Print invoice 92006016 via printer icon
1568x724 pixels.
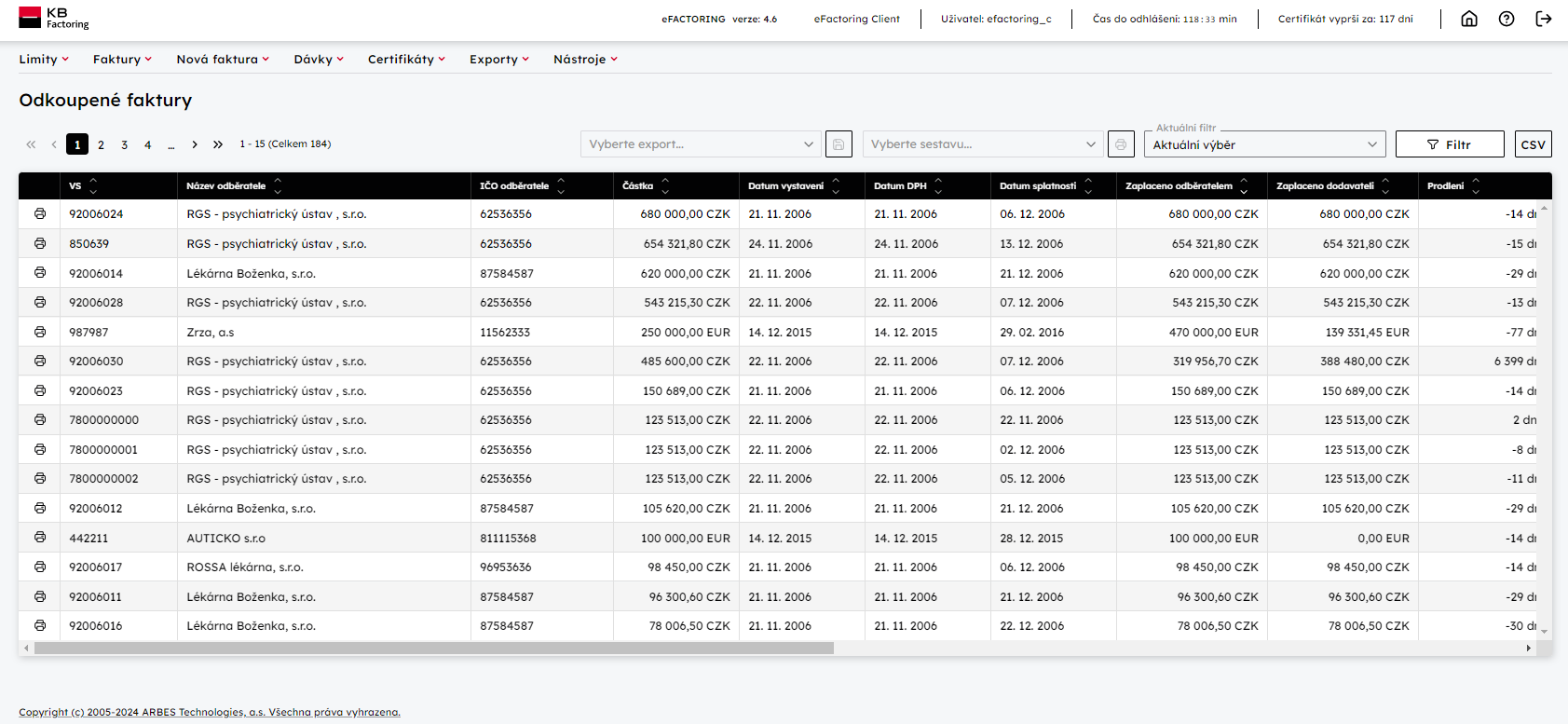pyautogui.click(x=40, y=625)
